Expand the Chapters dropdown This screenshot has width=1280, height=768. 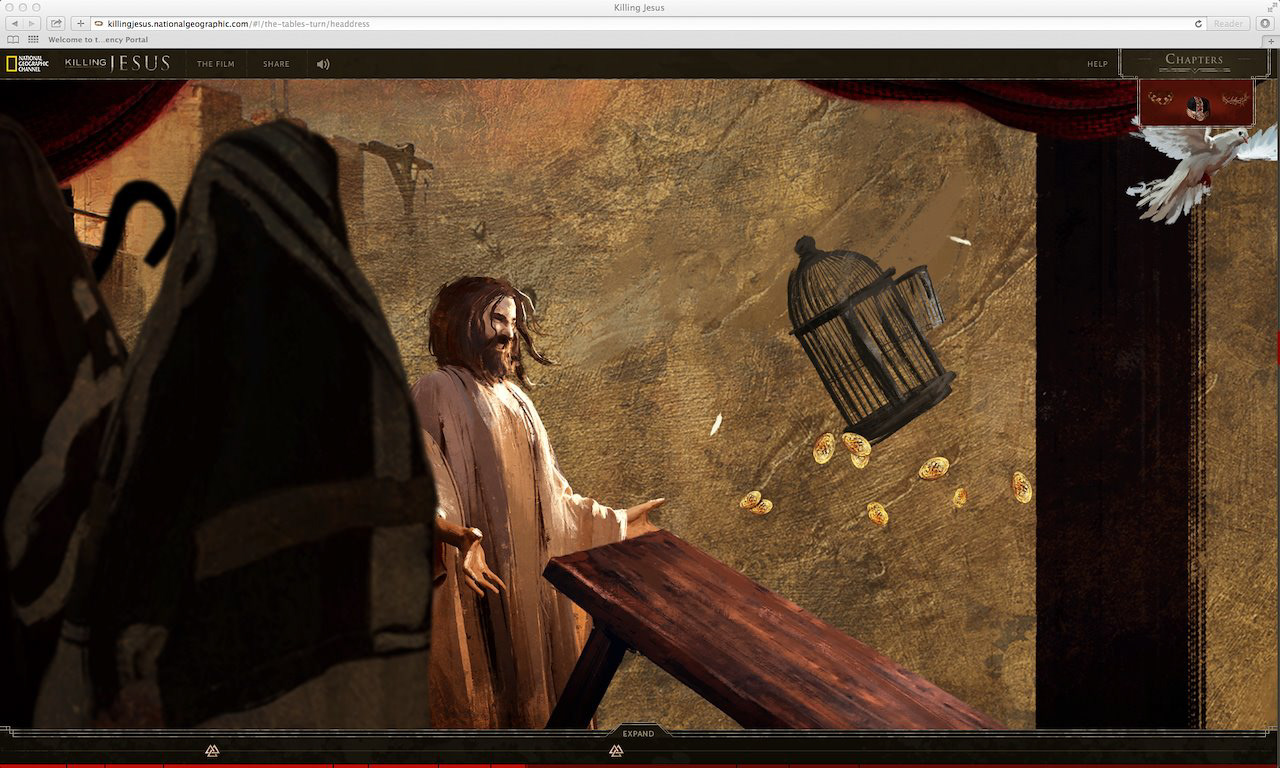(x=1194, y=61)
